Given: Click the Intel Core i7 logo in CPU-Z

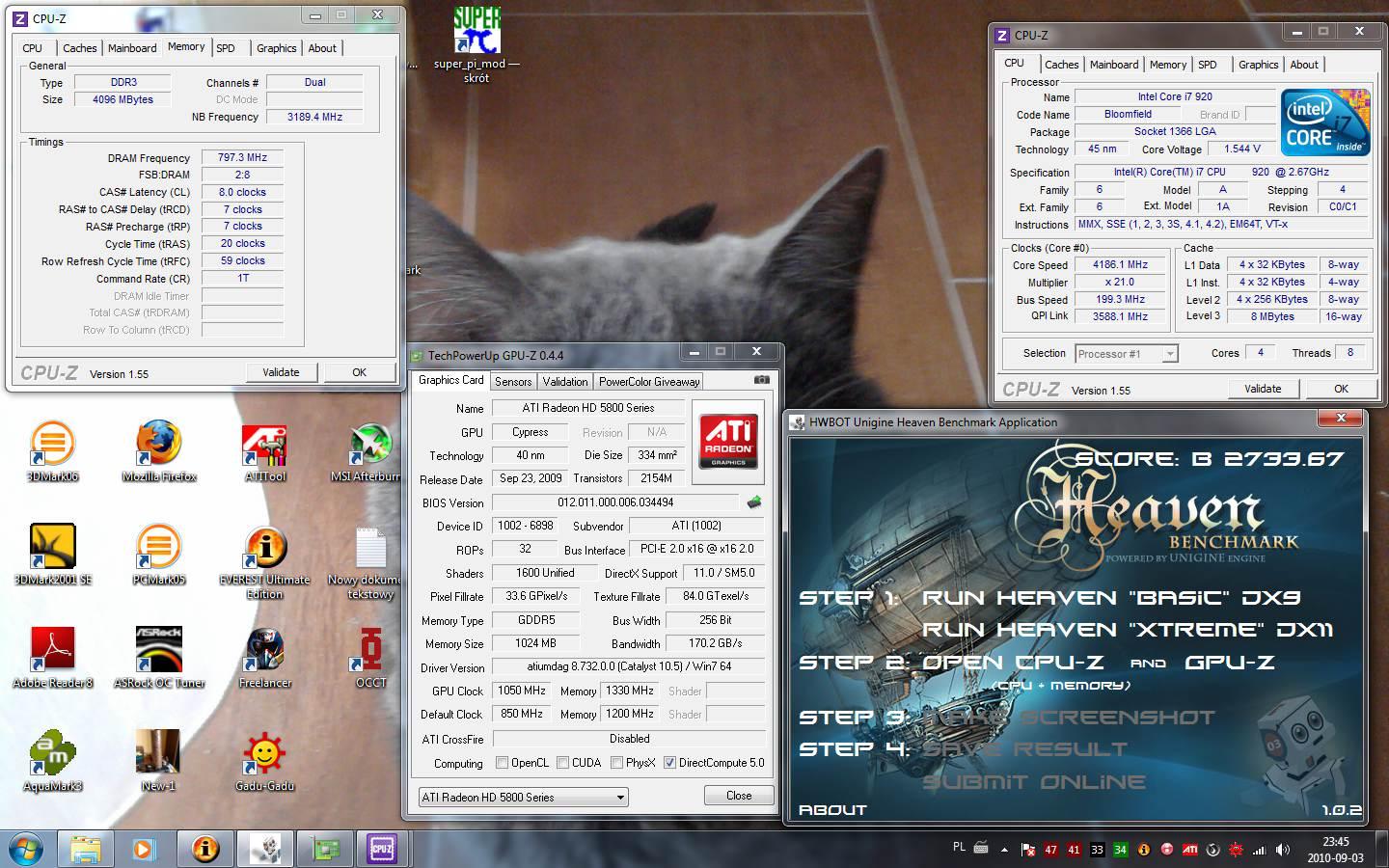Looking at the screenshot, I should (x=1325, y=122).
